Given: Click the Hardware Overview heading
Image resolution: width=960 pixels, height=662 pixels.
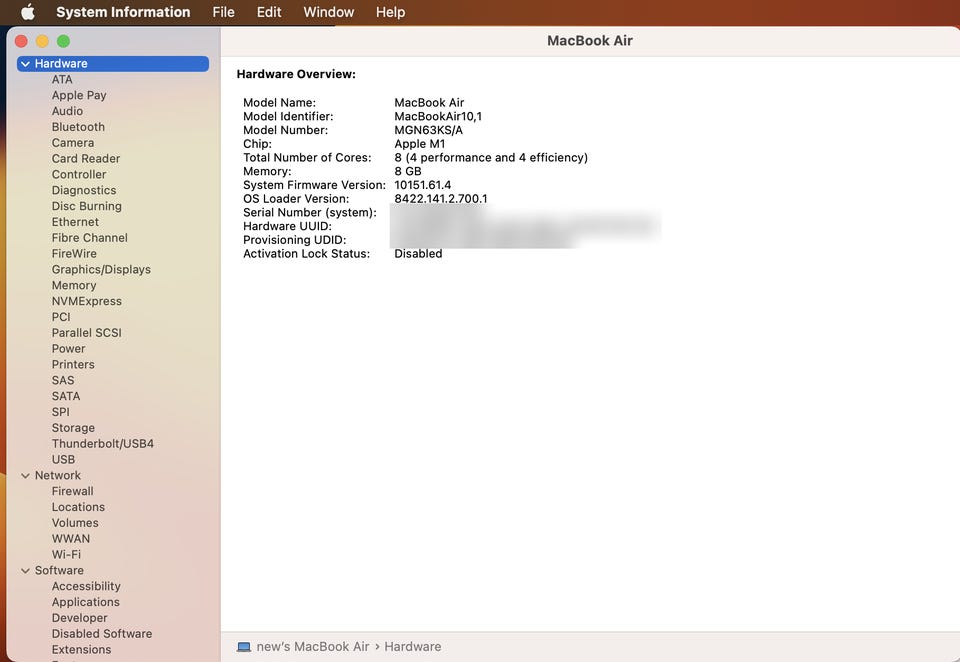Looking at the screenshot, I should (296, 74).
